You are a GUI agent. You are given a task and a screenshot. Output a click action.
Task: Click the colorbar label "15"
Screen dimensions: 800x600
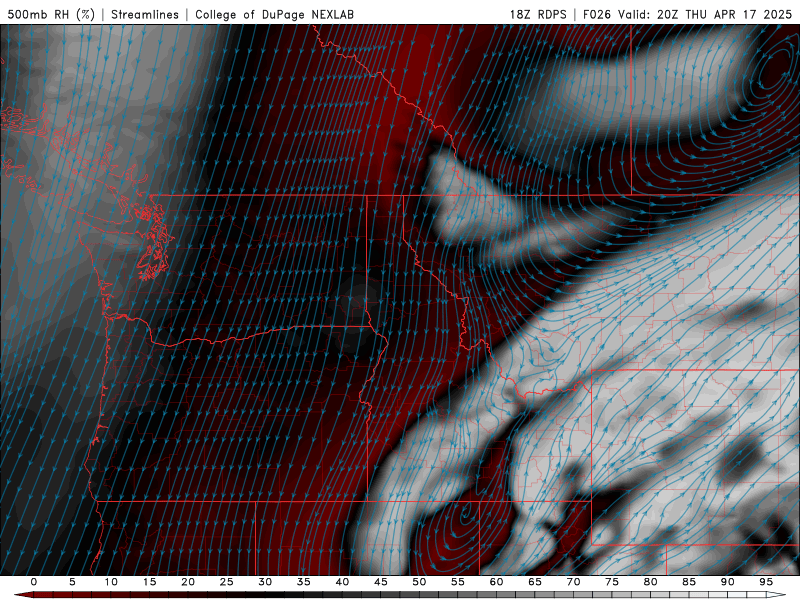coord(149,582)
